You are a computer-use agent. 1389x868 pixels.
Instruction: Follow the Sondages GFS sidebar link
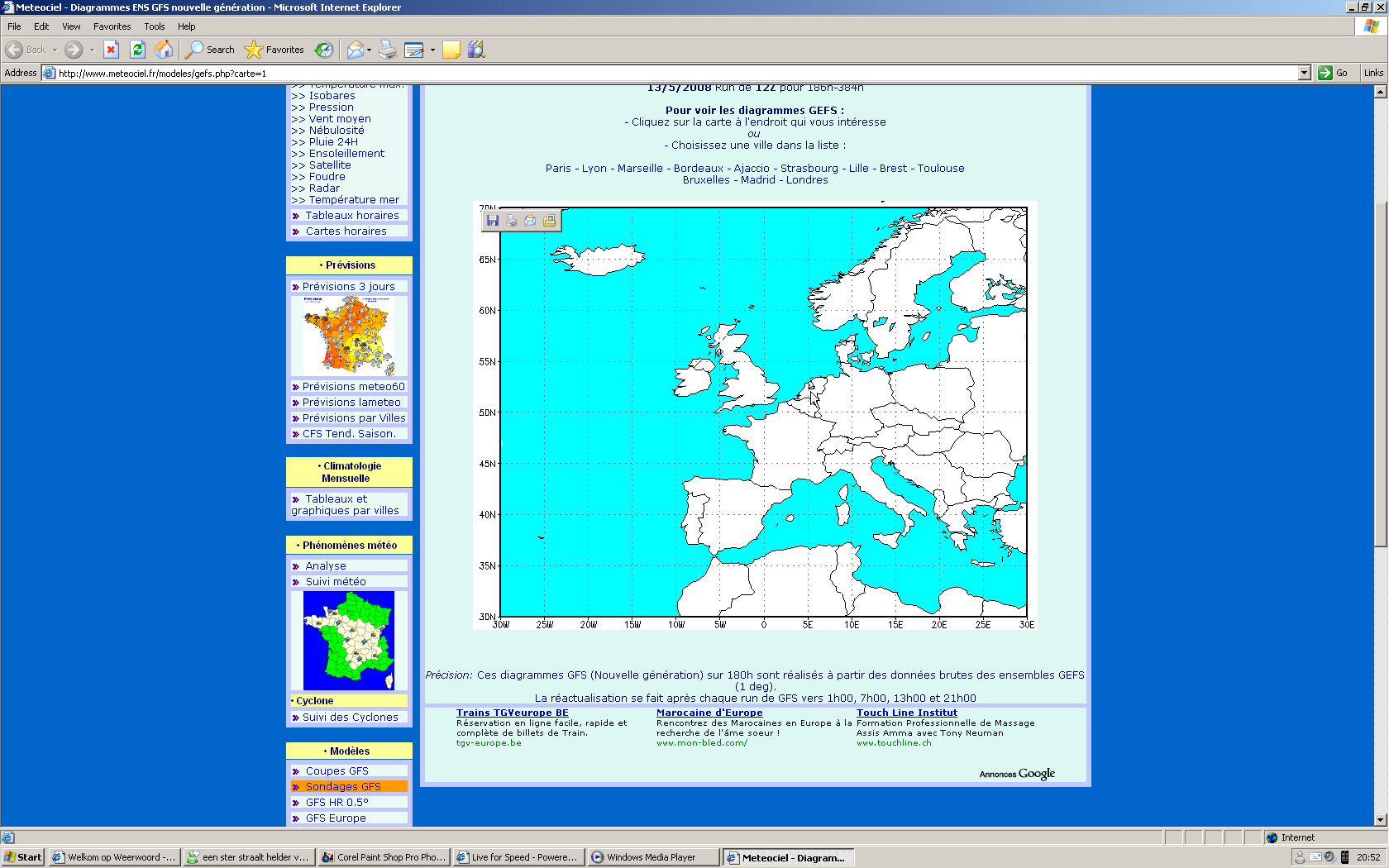[x=343, y=786]
